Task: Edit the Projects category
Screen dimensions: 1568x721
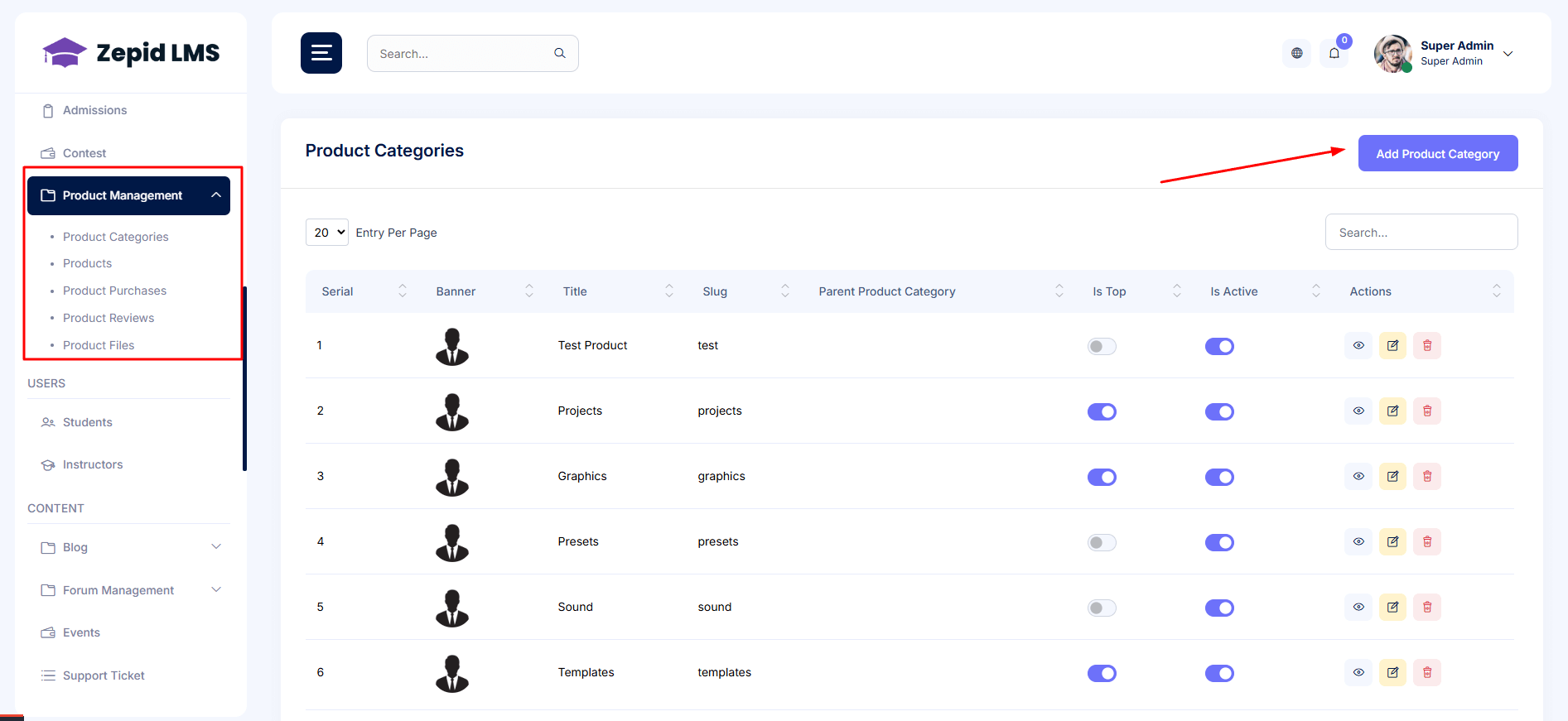Action: 1392,411
